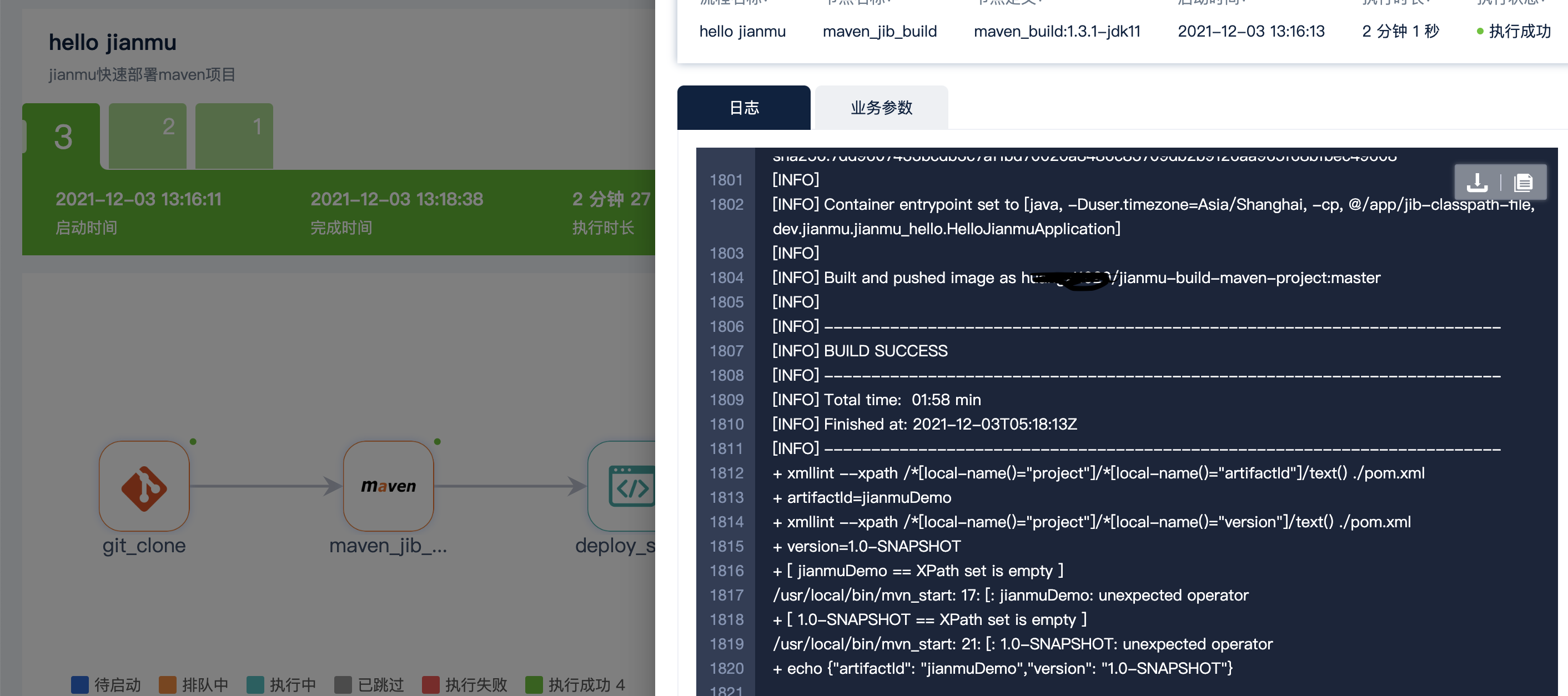Select execution record number 3

[62, 137]
